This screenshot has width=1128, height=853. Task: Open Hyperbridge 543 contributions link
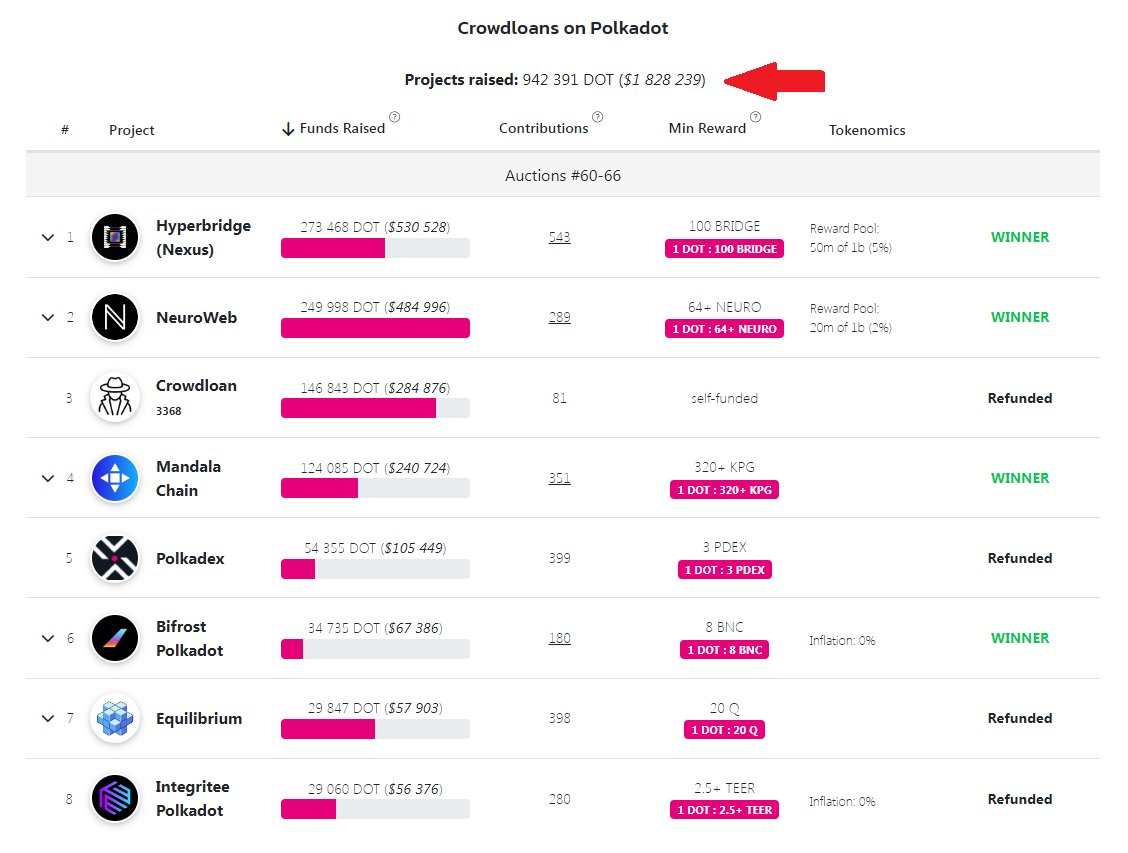click(x=559, y=238)
